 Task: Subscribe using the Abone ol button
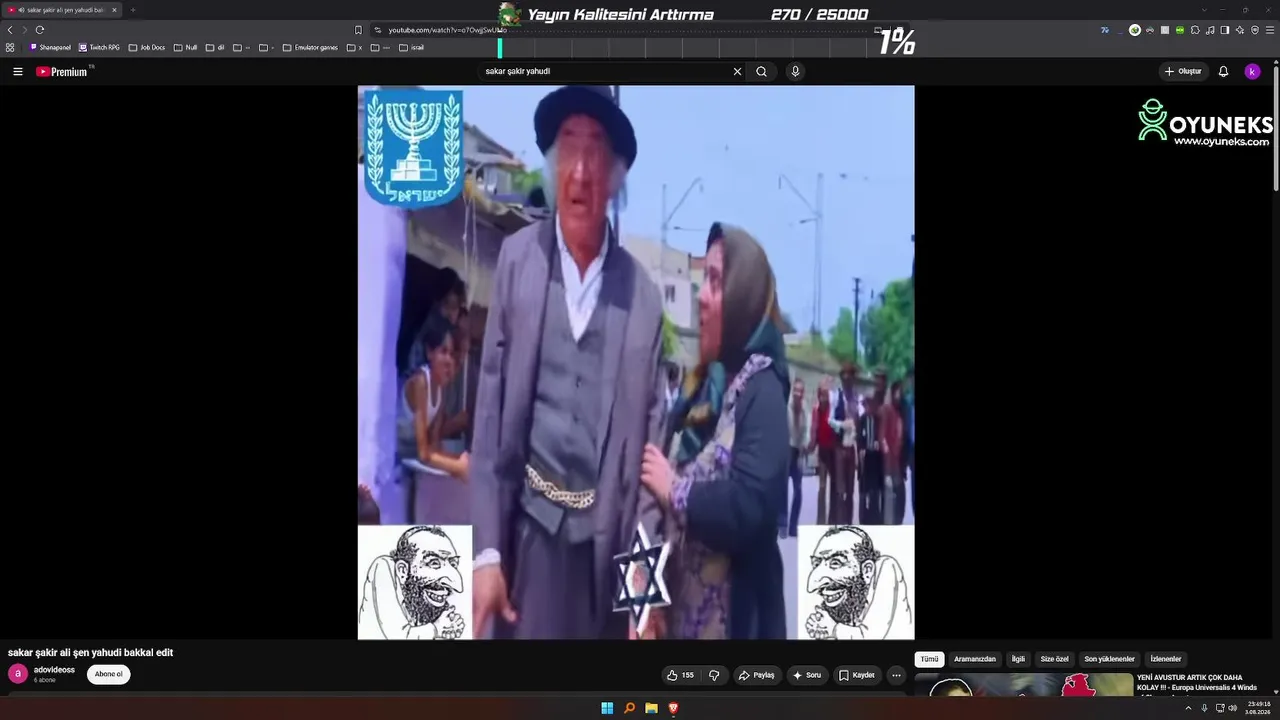click(x=108, y=674)
